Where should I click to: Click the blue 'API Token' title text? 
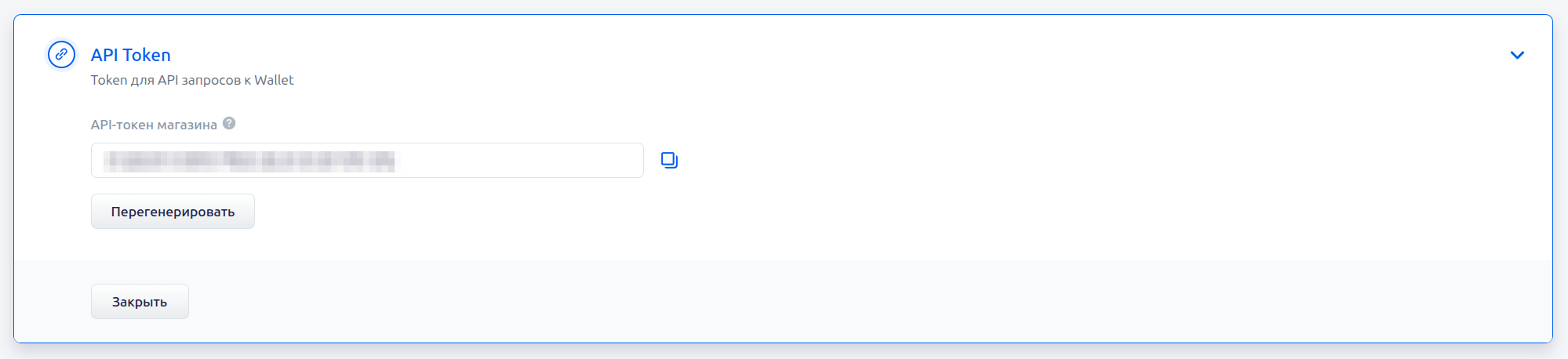coord(130,55)
